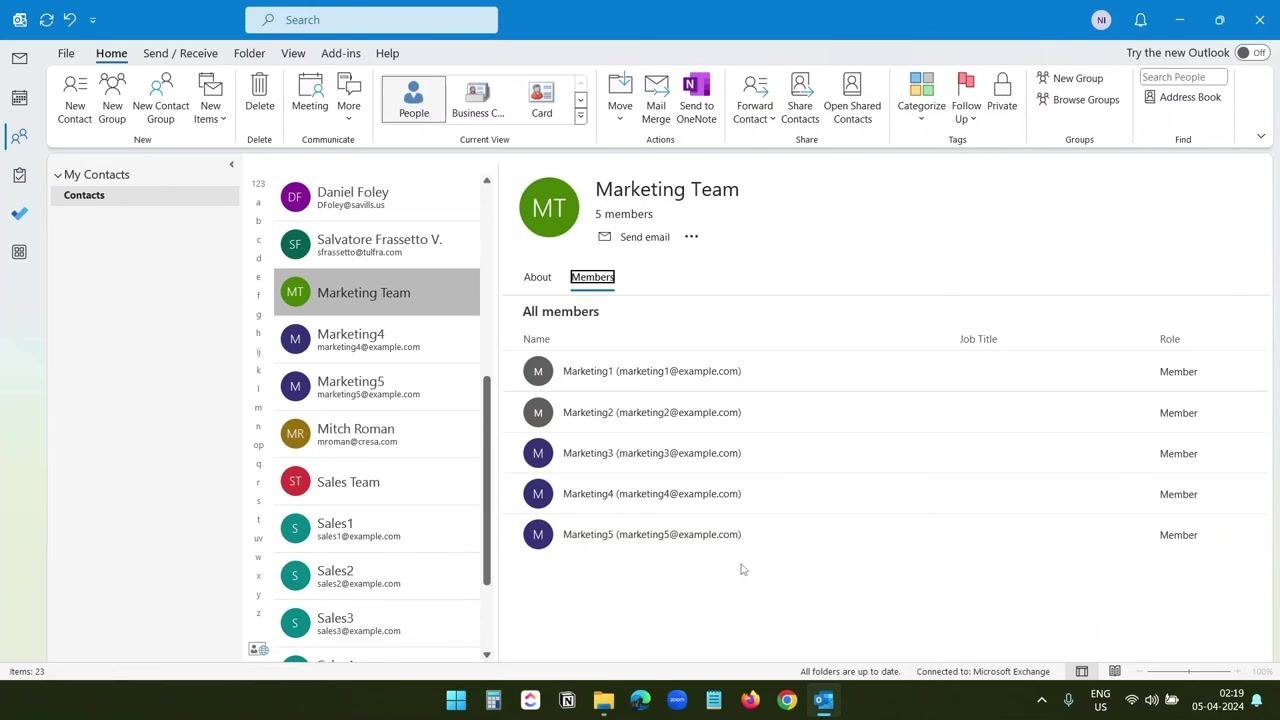The height and width of the screenshot is (720, 1280).
Task: Open the Address Book
Action: (x=1183, y=97)
